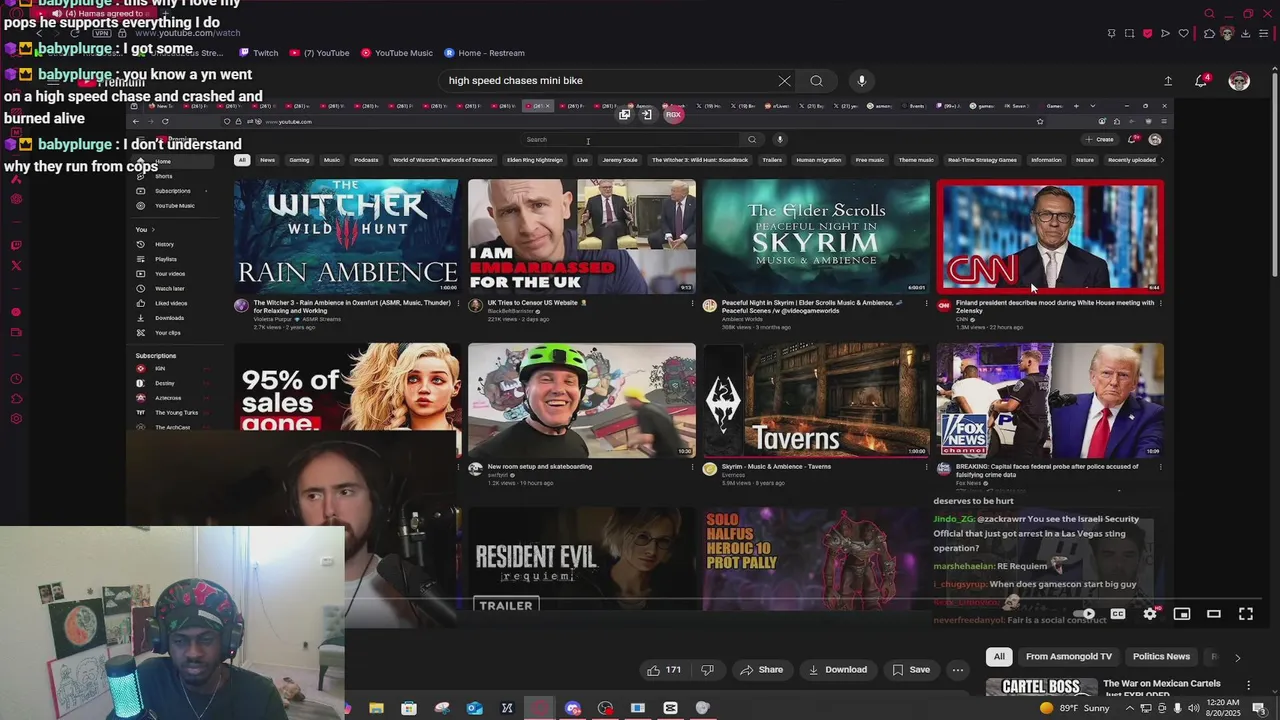Image resolution: width=1280 pixels, height=720 pixels.
Task: Toggle autoplay switch on the player
Action: pos(1085,614)
